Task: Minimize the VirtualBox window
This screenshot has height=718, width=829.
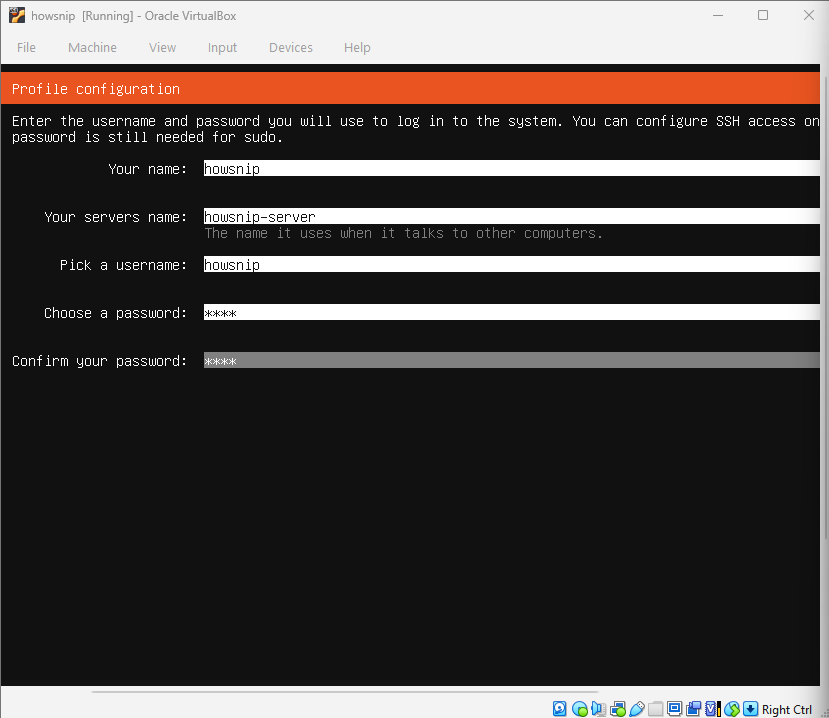Action: [718, 15]
